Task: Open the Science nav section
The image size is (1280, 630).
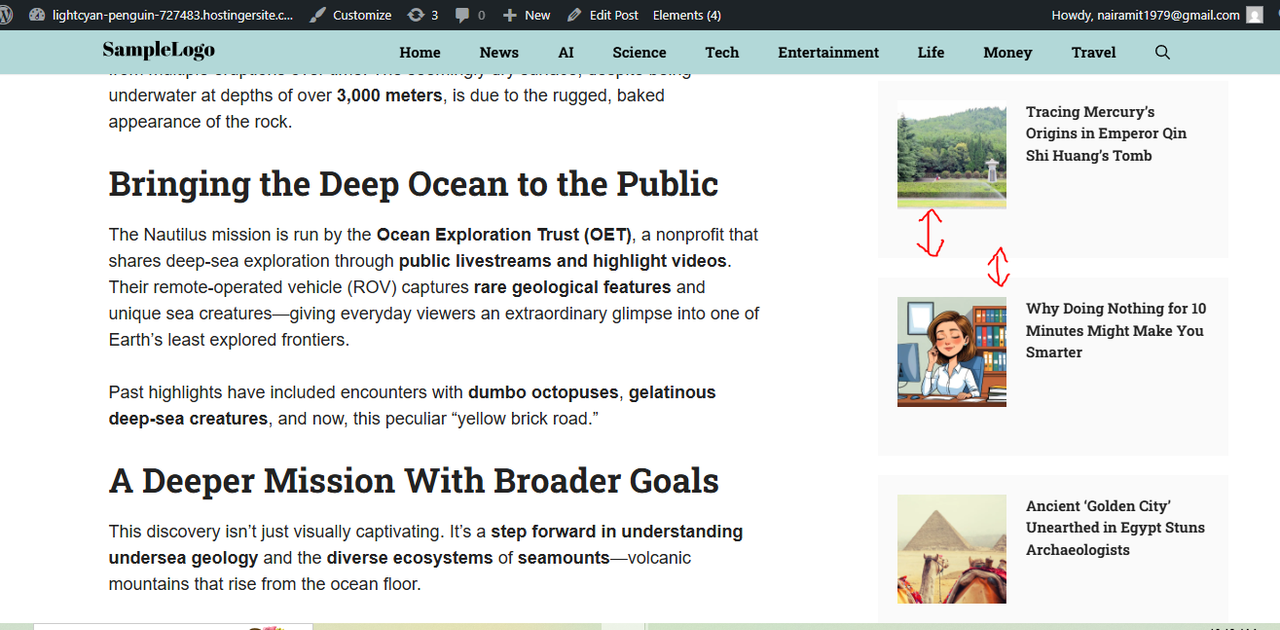Action: pyautogui.click(x=639, y=52)
